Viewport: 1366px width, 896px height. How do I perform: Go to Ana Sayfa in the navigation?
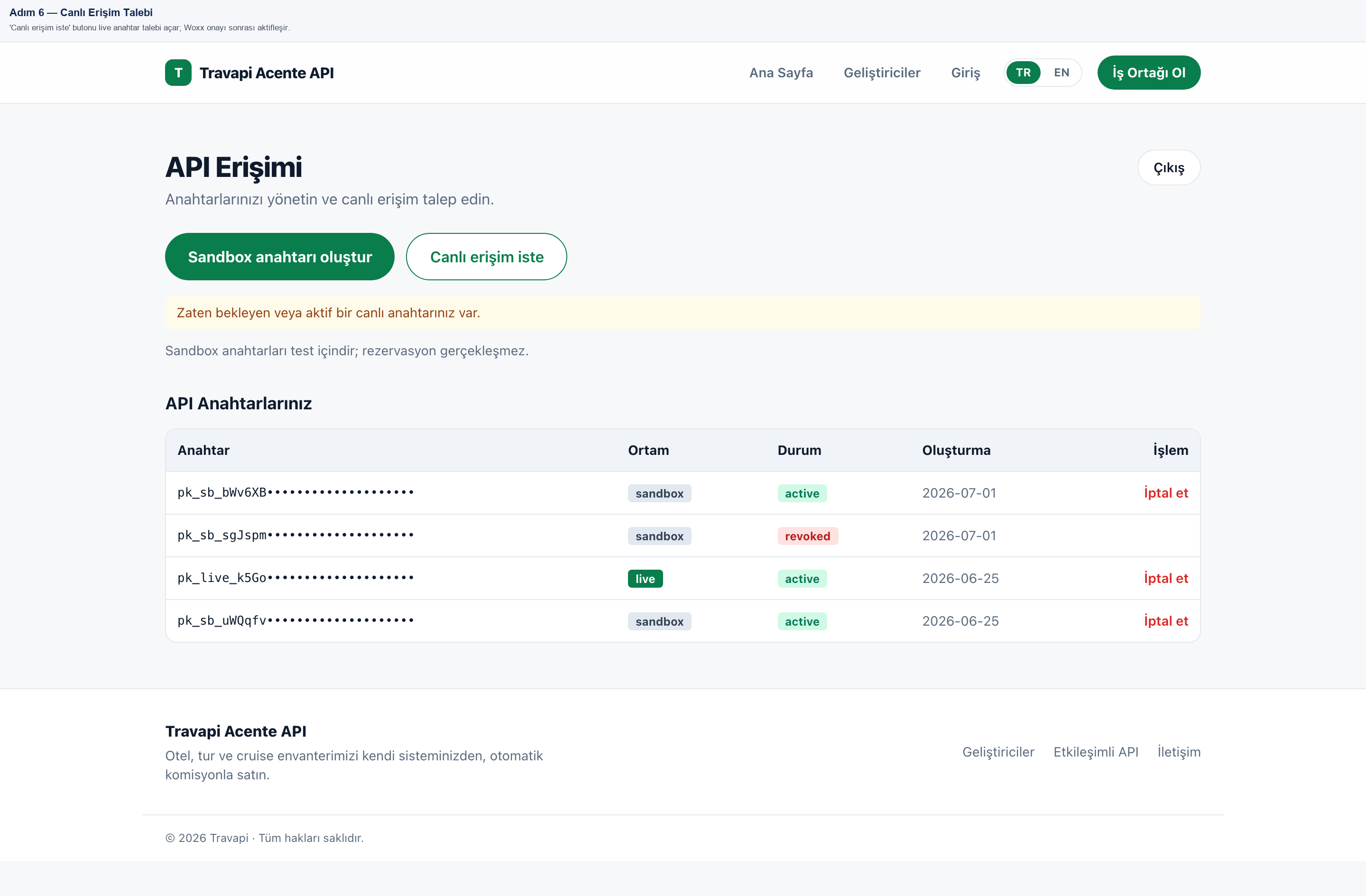coord(781,73)
